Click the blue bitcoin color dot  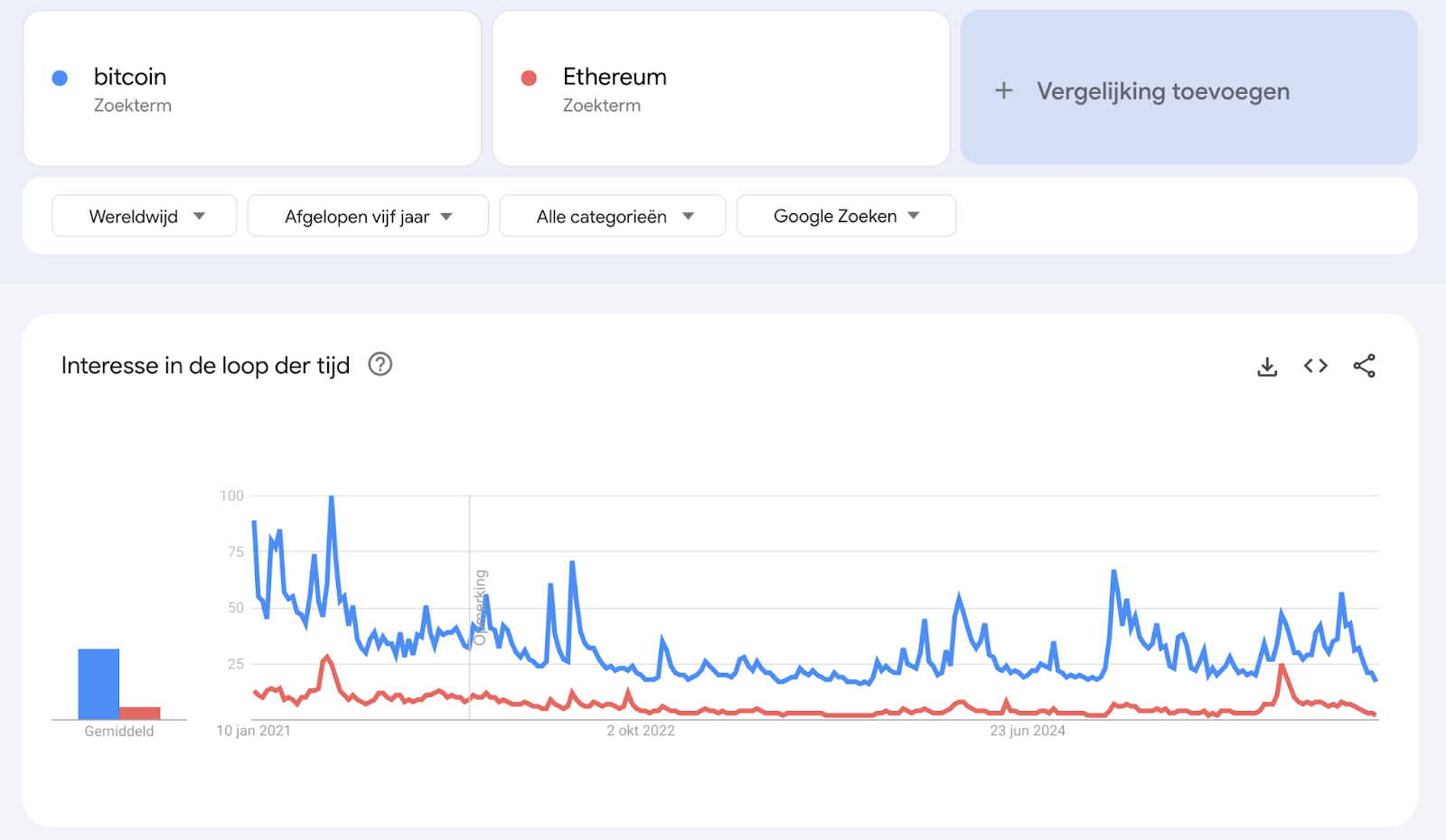tap(61, 79)
